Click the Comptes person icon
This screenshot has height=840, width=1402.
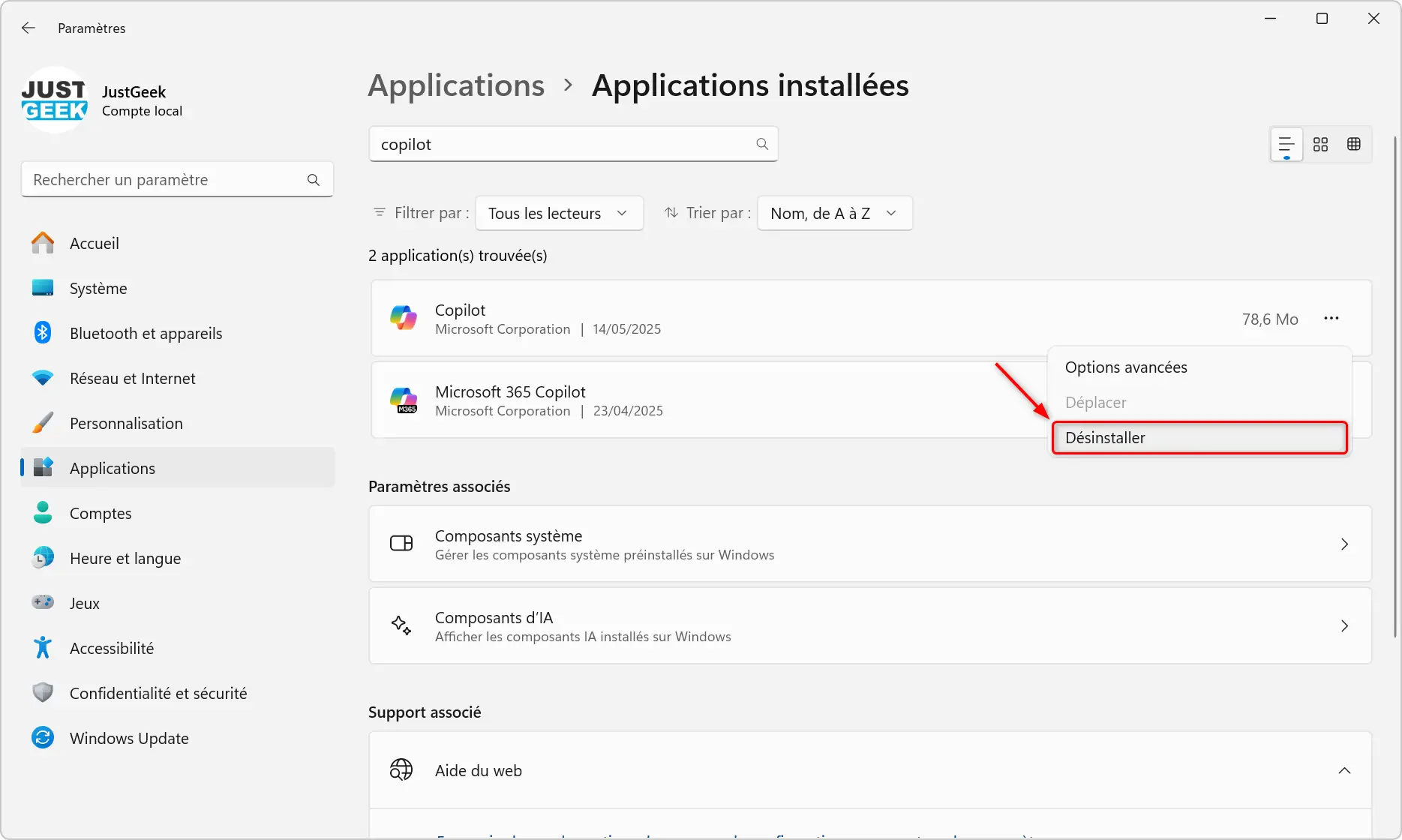tap(43, 513)
